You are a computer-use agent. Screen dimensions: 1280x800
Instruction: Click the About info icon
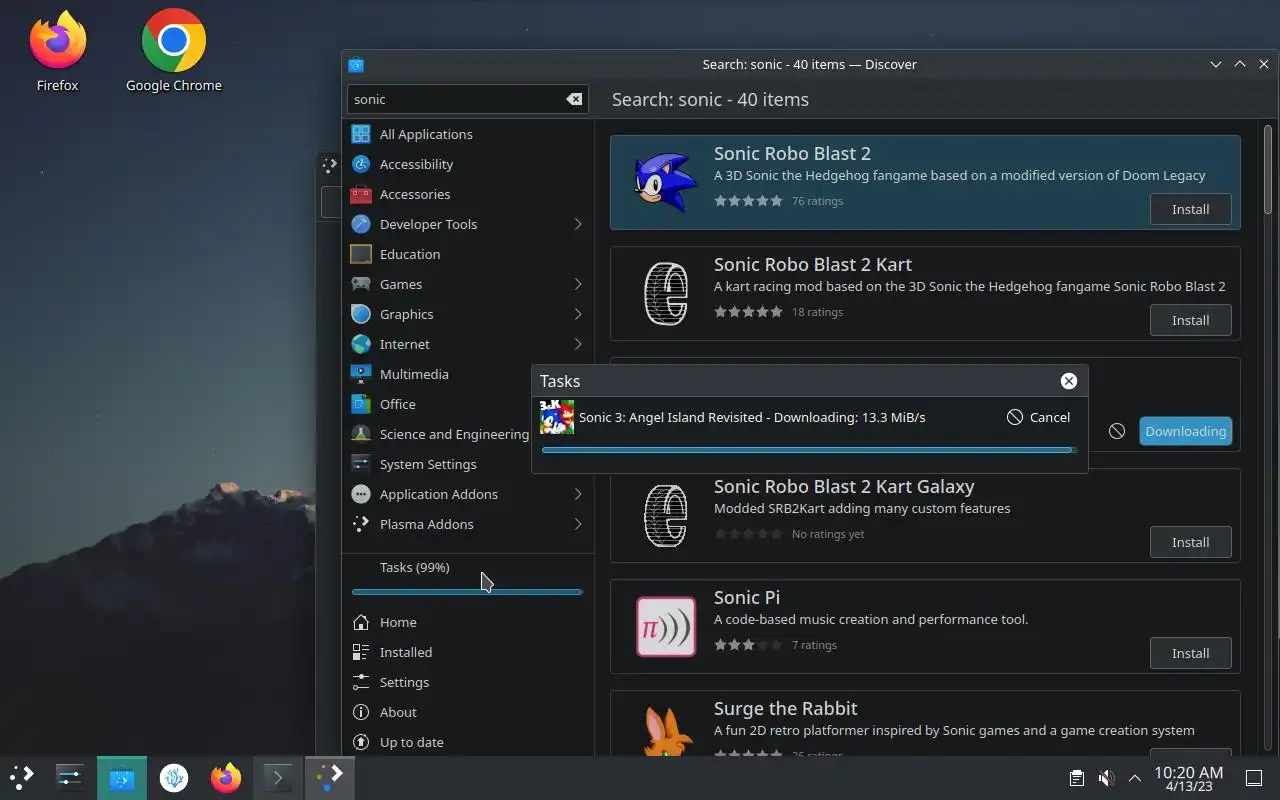(x=361, y=712)
